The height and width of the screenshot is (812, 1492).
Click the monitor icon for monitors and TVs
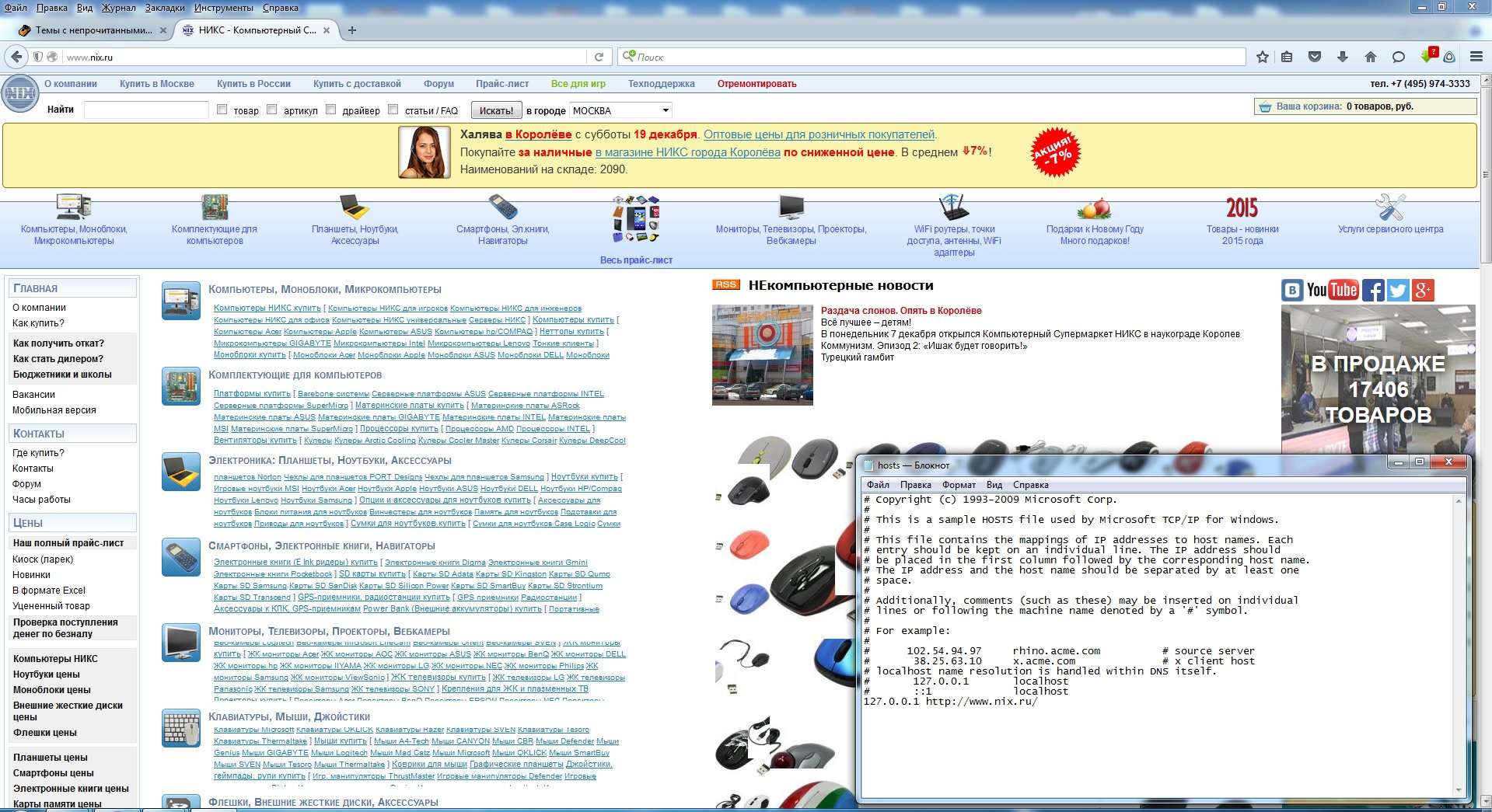point(791,207)
